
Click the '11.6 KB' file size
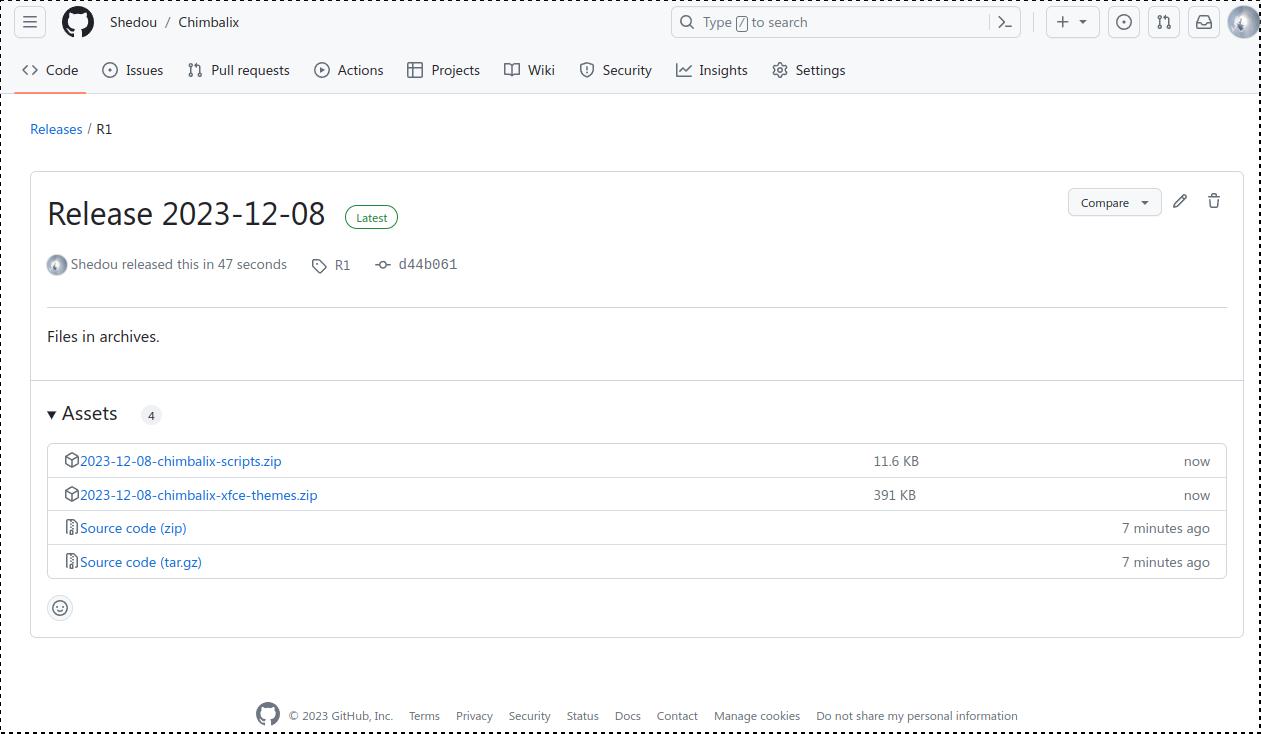click(896, 461)
